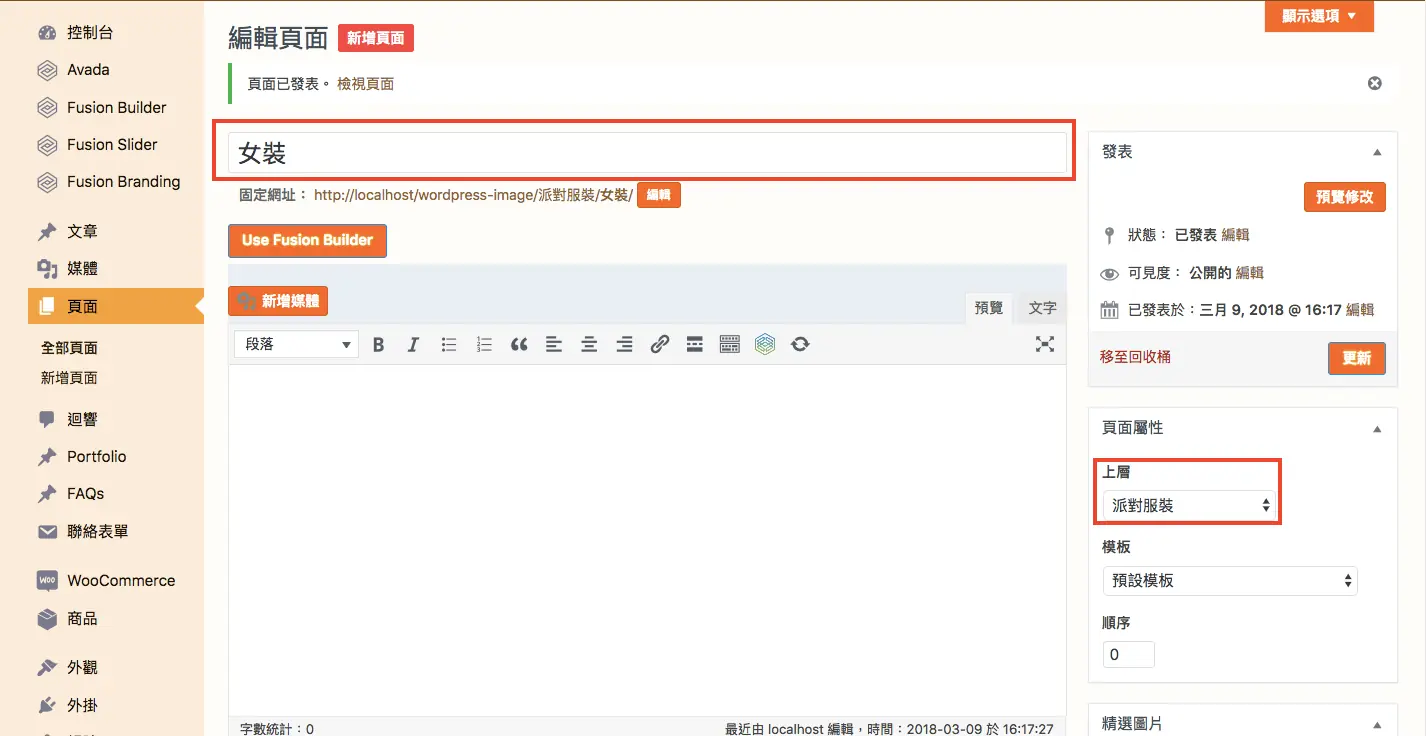The width and height of the screenshot is (1426, 736).
Task: Edit the 可見度 visibility setting link
Action: tap(1250, 272)
